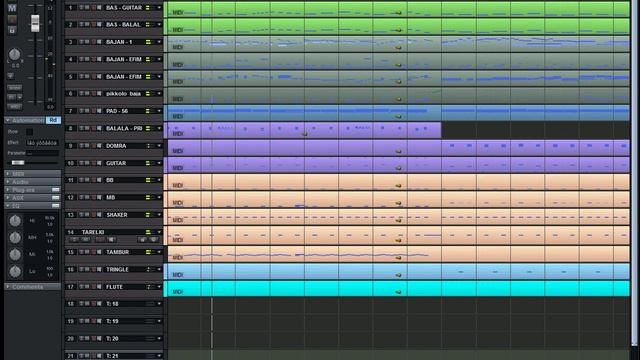Click the automation parameter slider handle
The width and height of the screenshot is (640, 360).
pyautogui.click(x=18, y=162)
